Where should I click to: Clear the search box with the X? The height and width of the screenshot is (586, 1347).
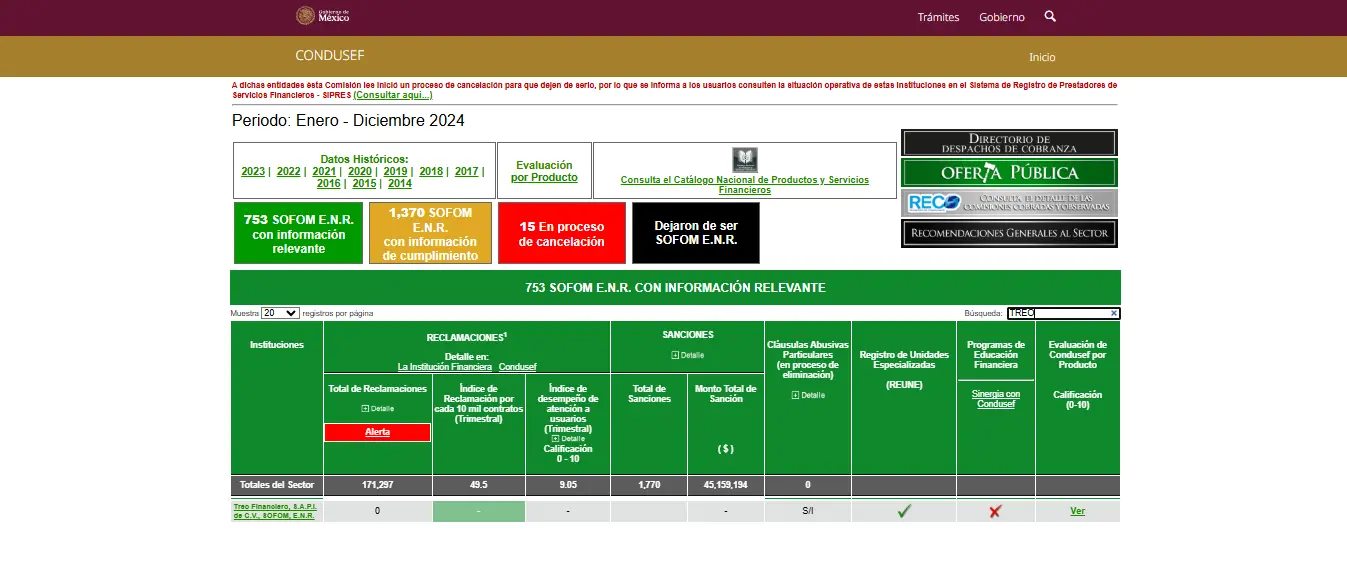(1113, 313)
